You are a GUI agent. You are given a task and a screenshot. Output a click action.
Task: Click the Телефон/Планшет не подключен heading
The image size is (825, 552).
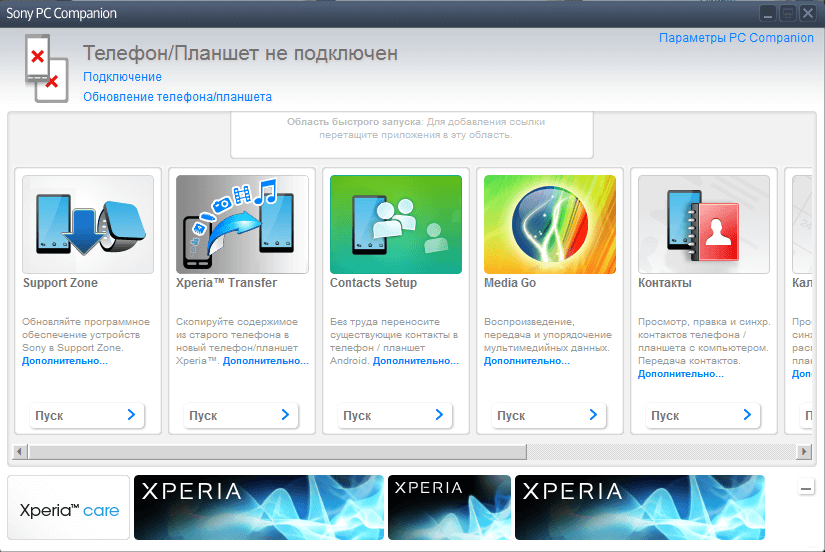(x=240, y=54)
